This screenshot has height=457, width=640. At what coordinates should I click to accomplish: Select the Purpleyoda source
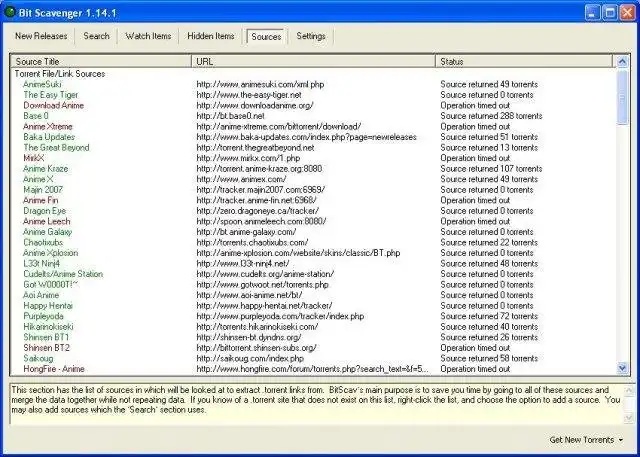[43, 316]
